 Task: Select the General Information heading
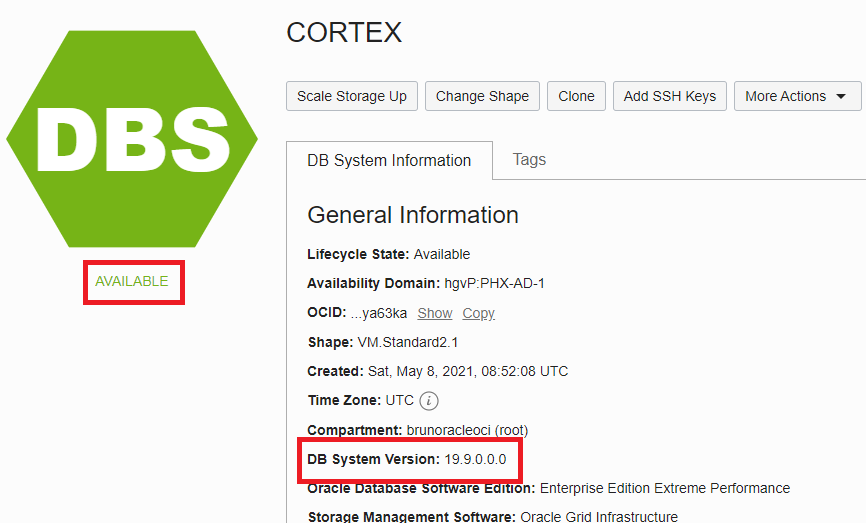[413, 215]
